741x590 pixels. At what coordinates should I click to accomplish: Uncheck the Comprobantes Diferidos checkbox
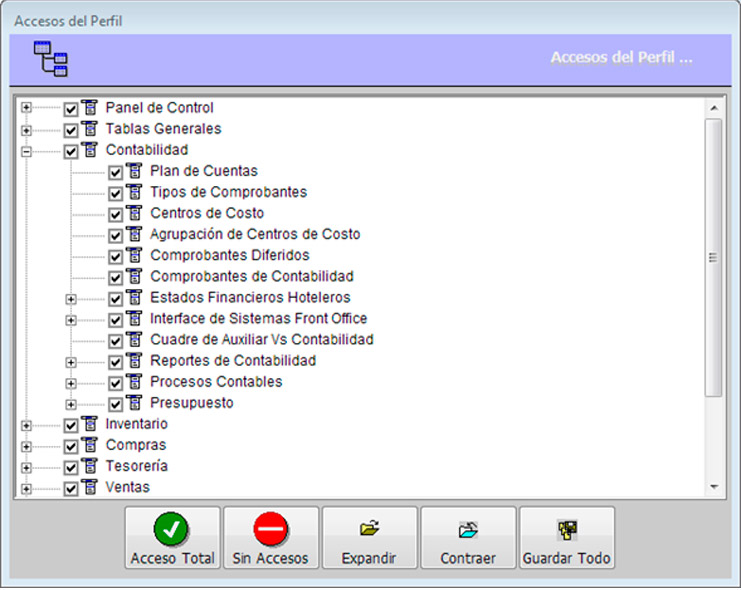click(116, 256)
